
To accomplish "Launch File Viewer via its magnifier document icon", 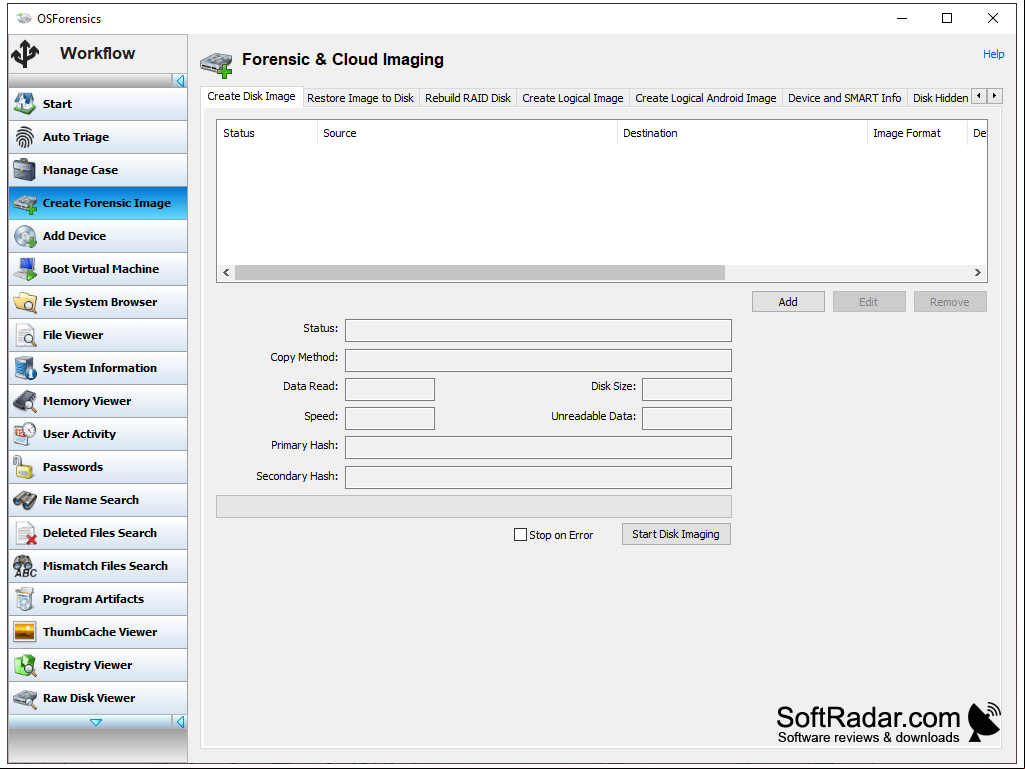I will (x=25, y=335).
